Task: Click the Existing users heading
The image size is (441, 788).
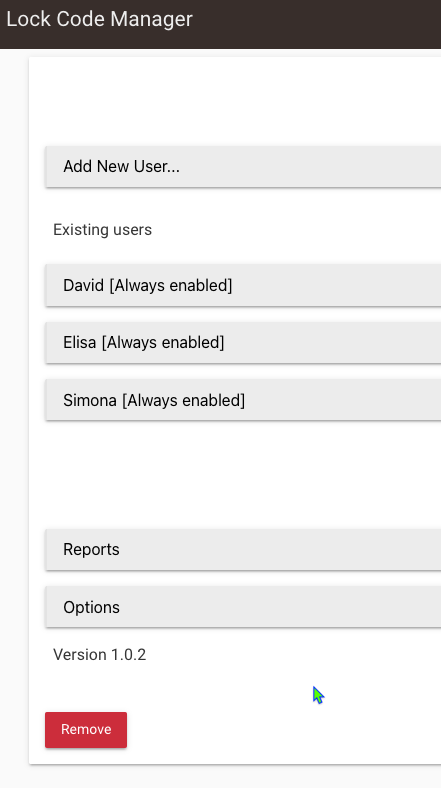Action: pos(102,230)
